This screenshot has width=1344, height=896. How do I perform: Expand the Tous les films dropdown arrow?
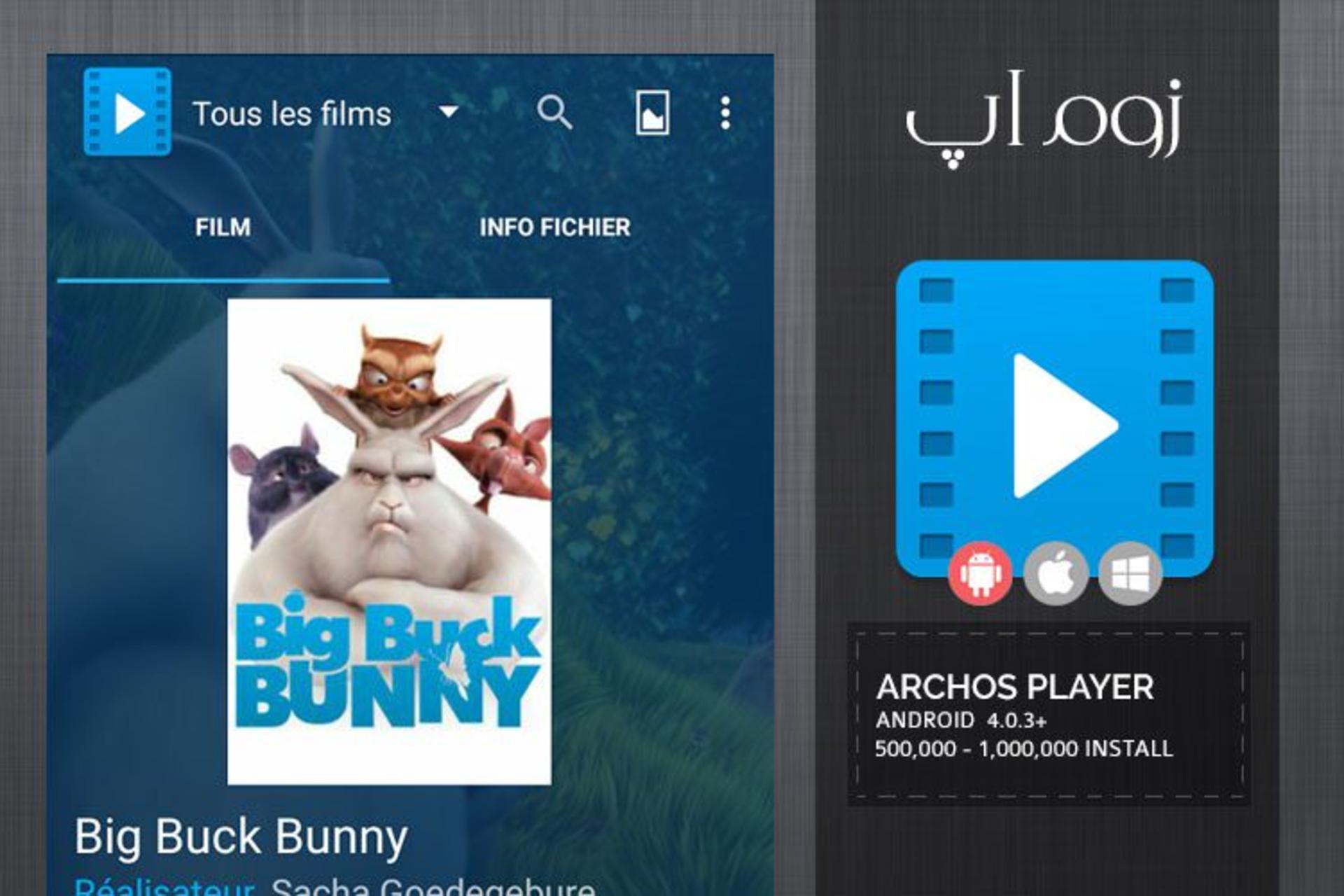click(448, 112)
